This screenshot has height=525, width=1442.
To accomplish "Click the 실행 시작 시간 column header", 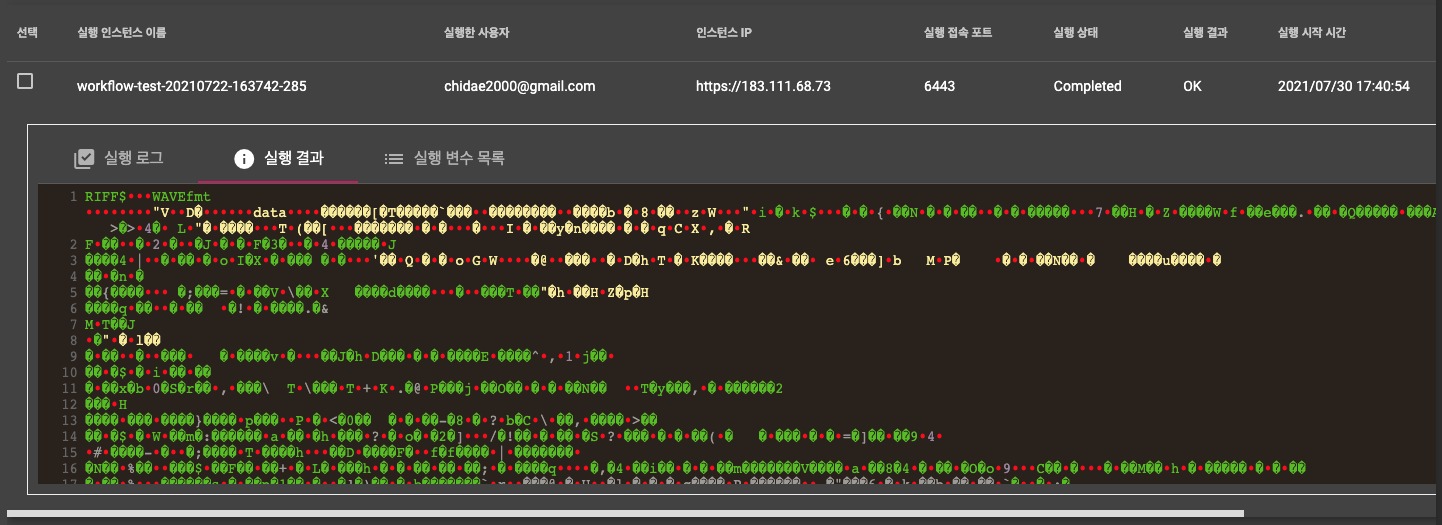I will tap(1319, 32).
